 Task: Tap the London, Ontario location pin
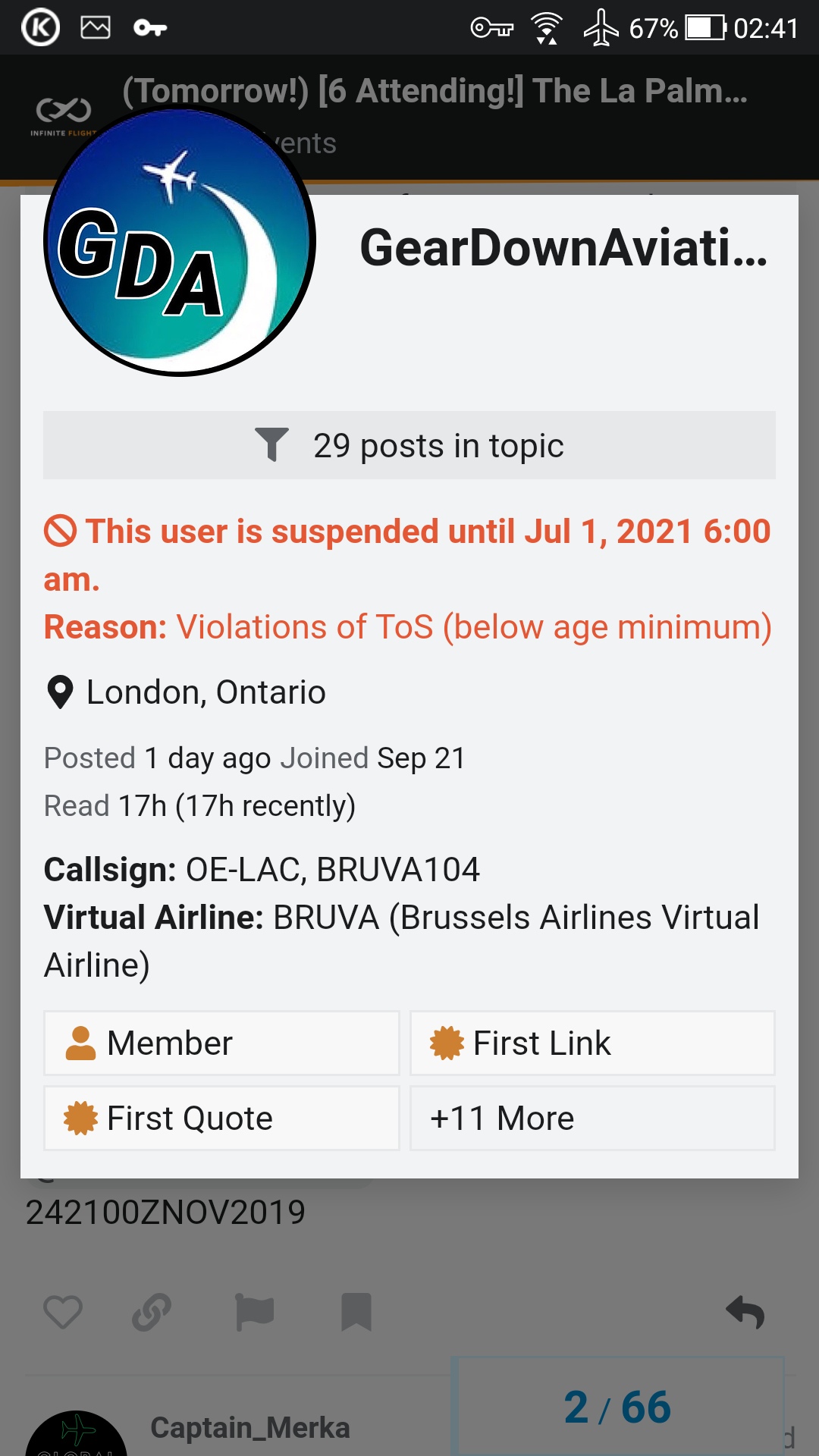tap(60, 692)
